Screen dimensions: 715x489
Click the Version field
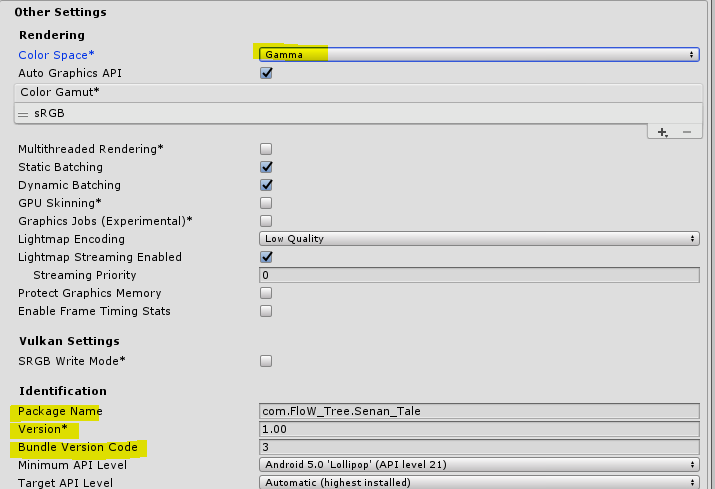coord(479,429)
